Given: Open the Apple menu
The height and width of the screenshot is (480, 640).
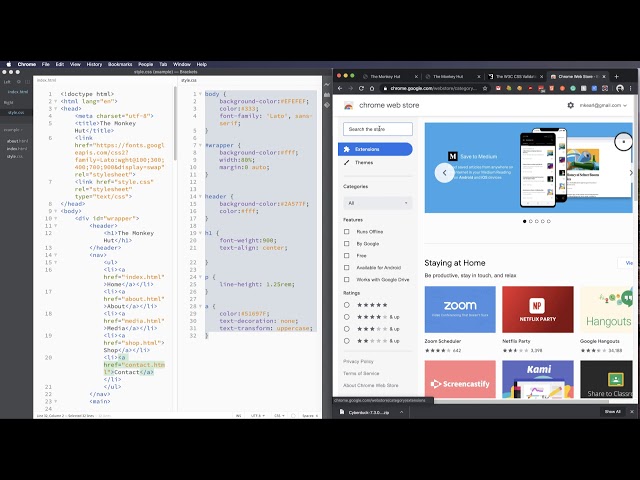Looking at the screenshot, I should click(x=9, y=64).
